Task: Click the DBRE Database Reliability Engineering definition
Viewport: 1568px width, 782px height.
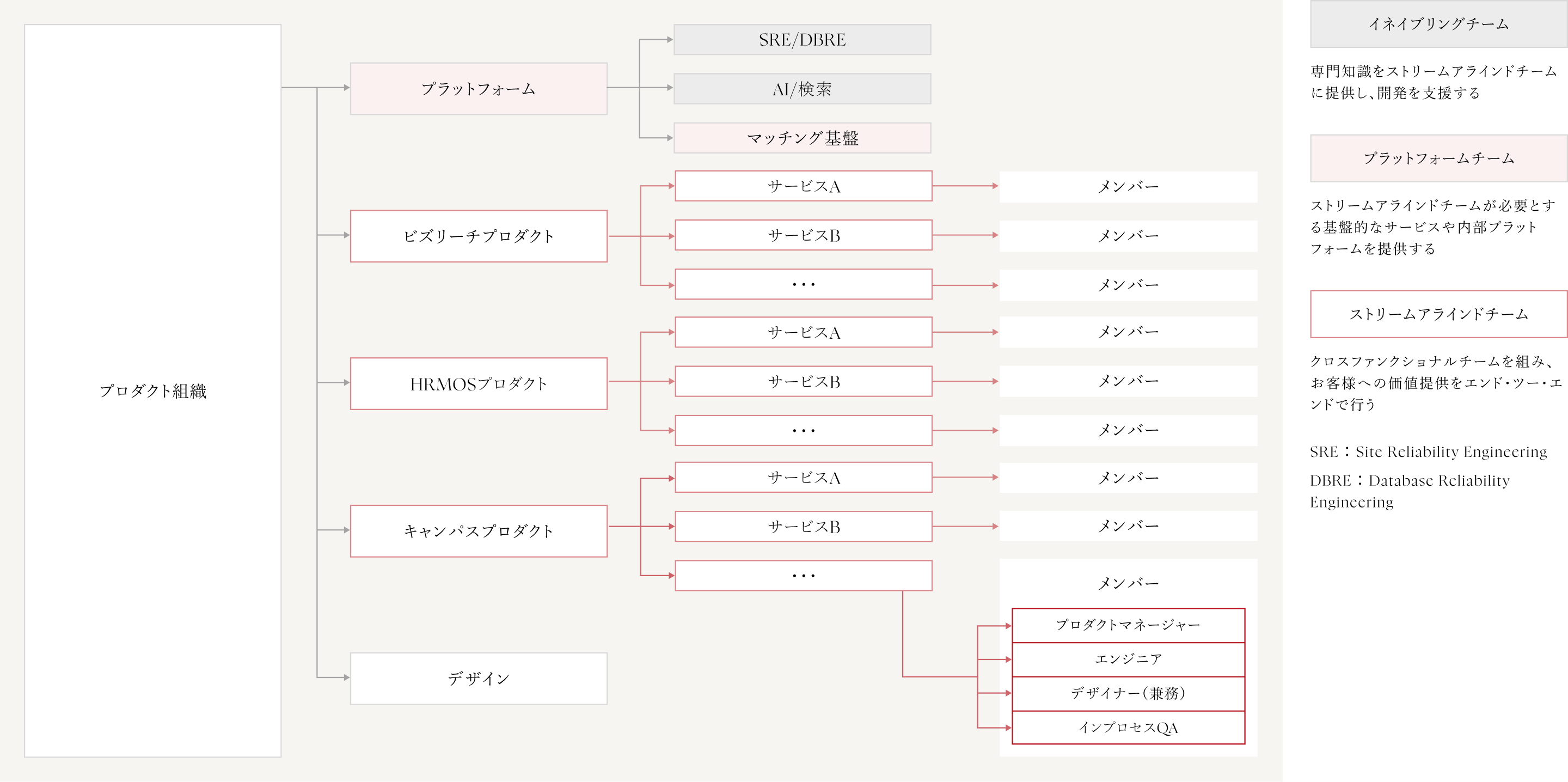Action: 1410,491
